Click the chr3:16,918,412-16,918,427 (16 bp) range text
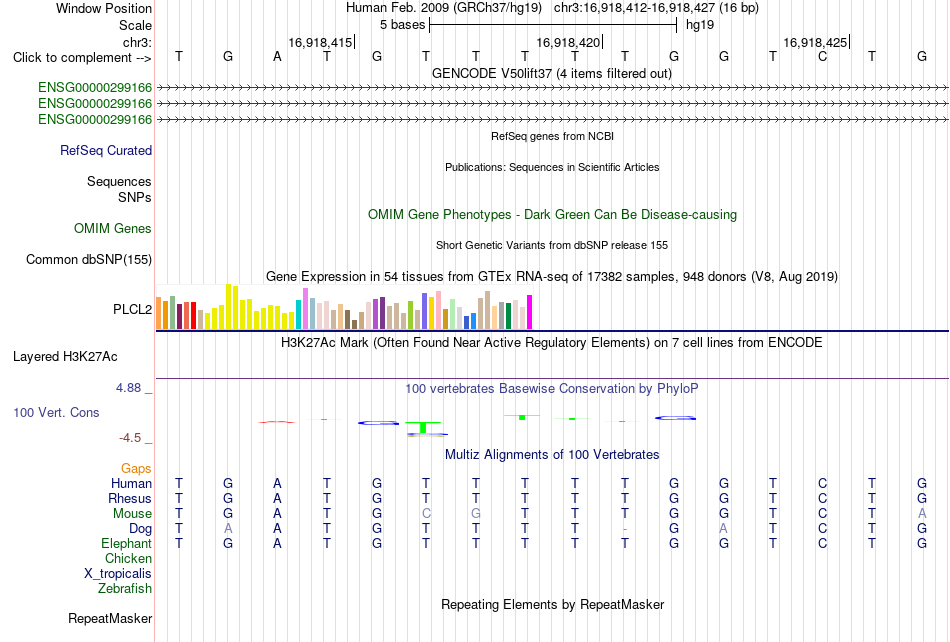This screenshot has height=642, width=950. coord(656,8)
